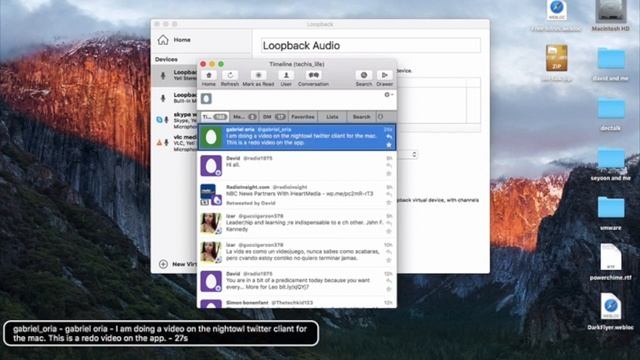Star the RadioInsight.com NBC News tweet
640x360 pixels.
[389, 202]
